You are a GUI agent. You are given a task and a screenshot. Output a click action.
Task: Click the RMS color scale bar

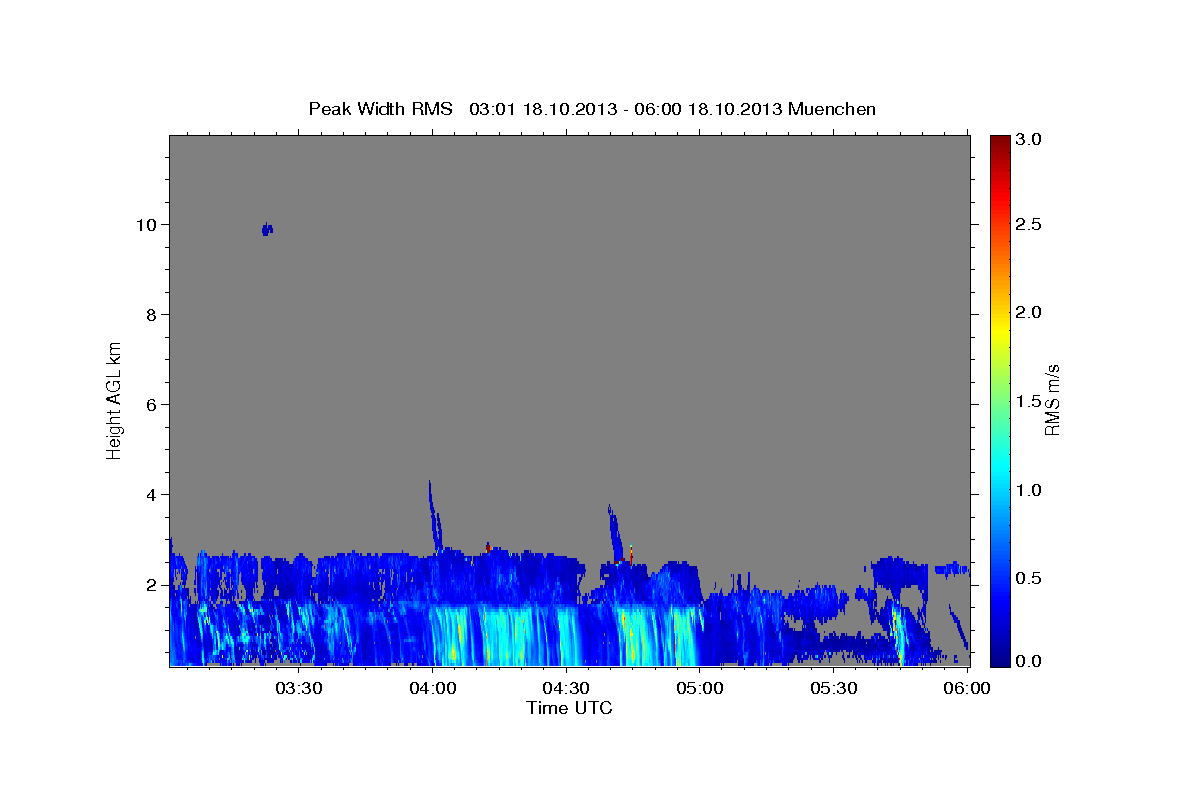tap(1000, 400)
